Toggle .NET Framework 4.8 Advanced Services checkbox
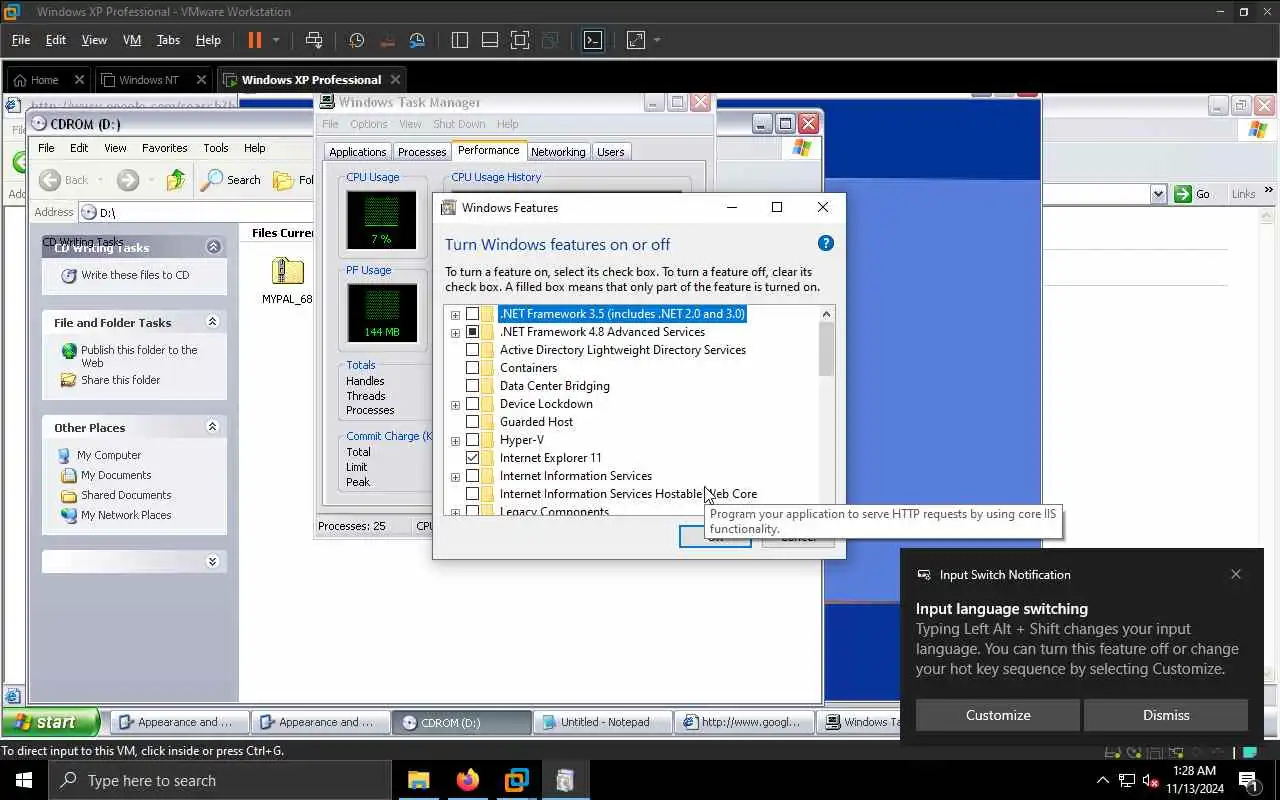The height and width of the screenshot is (800, 1280). [x=472, y=332]
